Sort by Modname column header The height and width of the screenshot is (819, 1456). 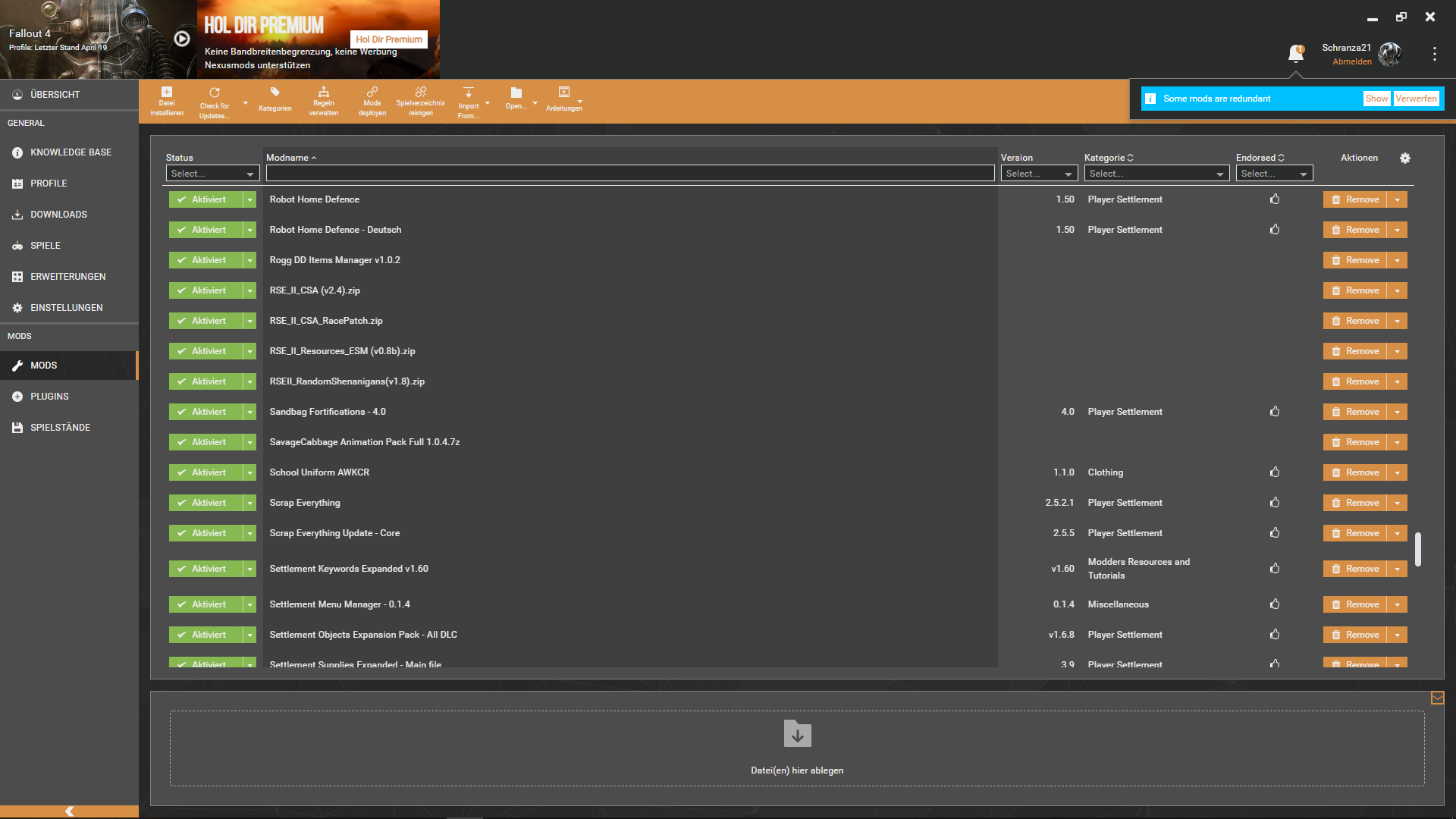point(291,158)
